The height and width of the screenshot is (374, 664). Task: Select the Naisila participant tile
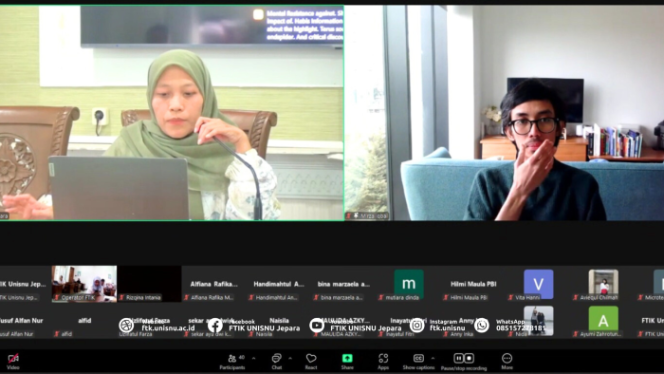279,321
